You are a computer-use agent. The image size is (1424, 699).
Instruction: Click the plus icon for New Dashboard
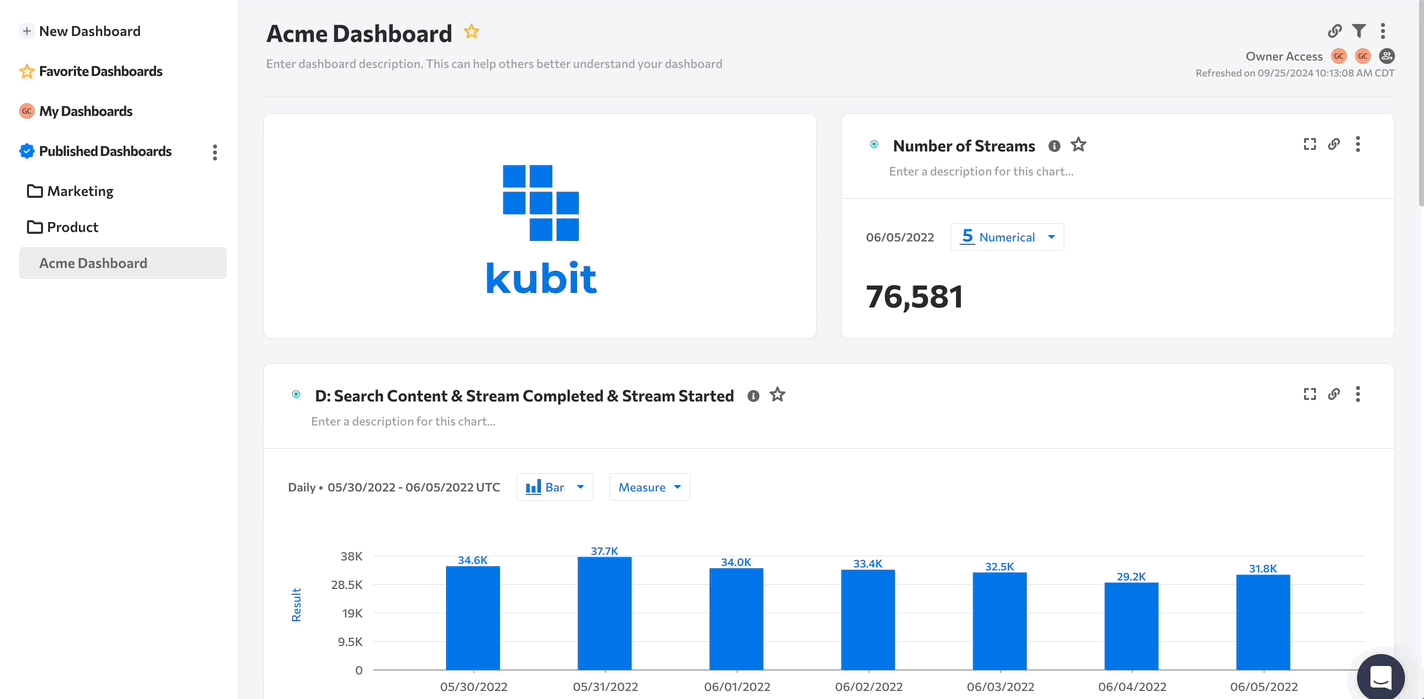click(27, 31)
